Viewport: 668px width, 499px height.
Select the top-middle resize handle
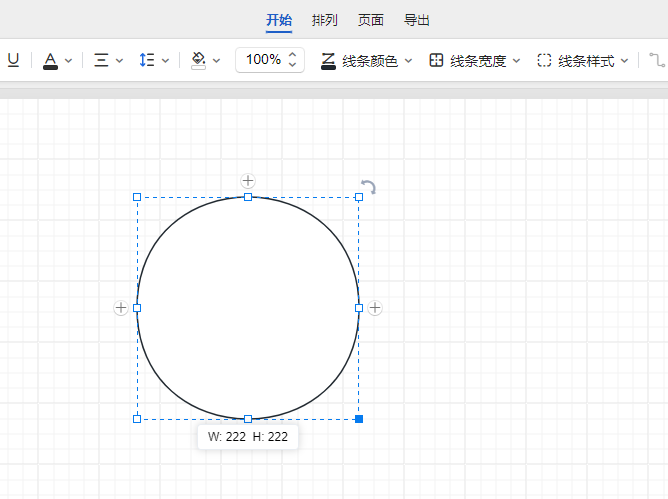pyautogui.click(x=248, y=197)
